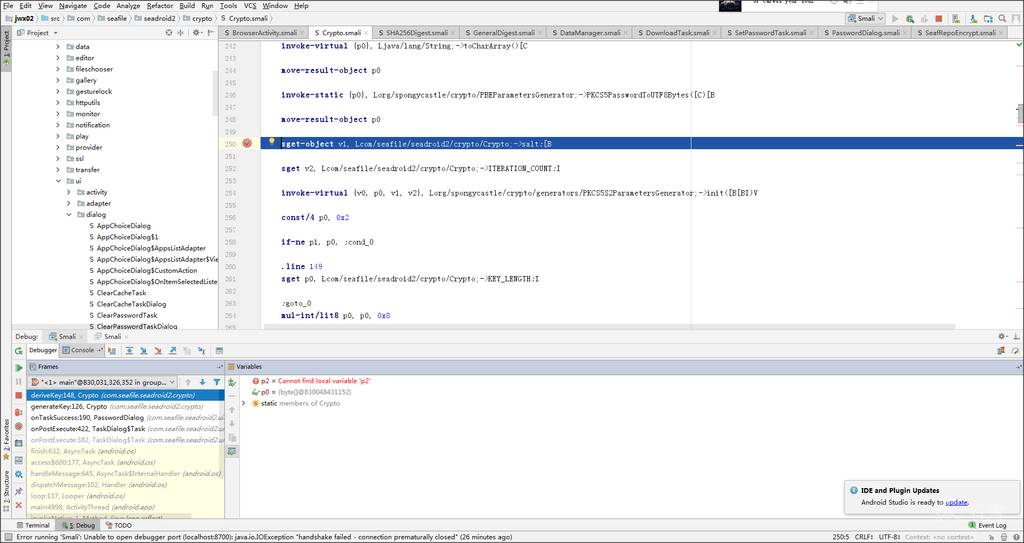Switch to the Console tab
Viewport: 1024px width, 543px height.
pos(82,350)
